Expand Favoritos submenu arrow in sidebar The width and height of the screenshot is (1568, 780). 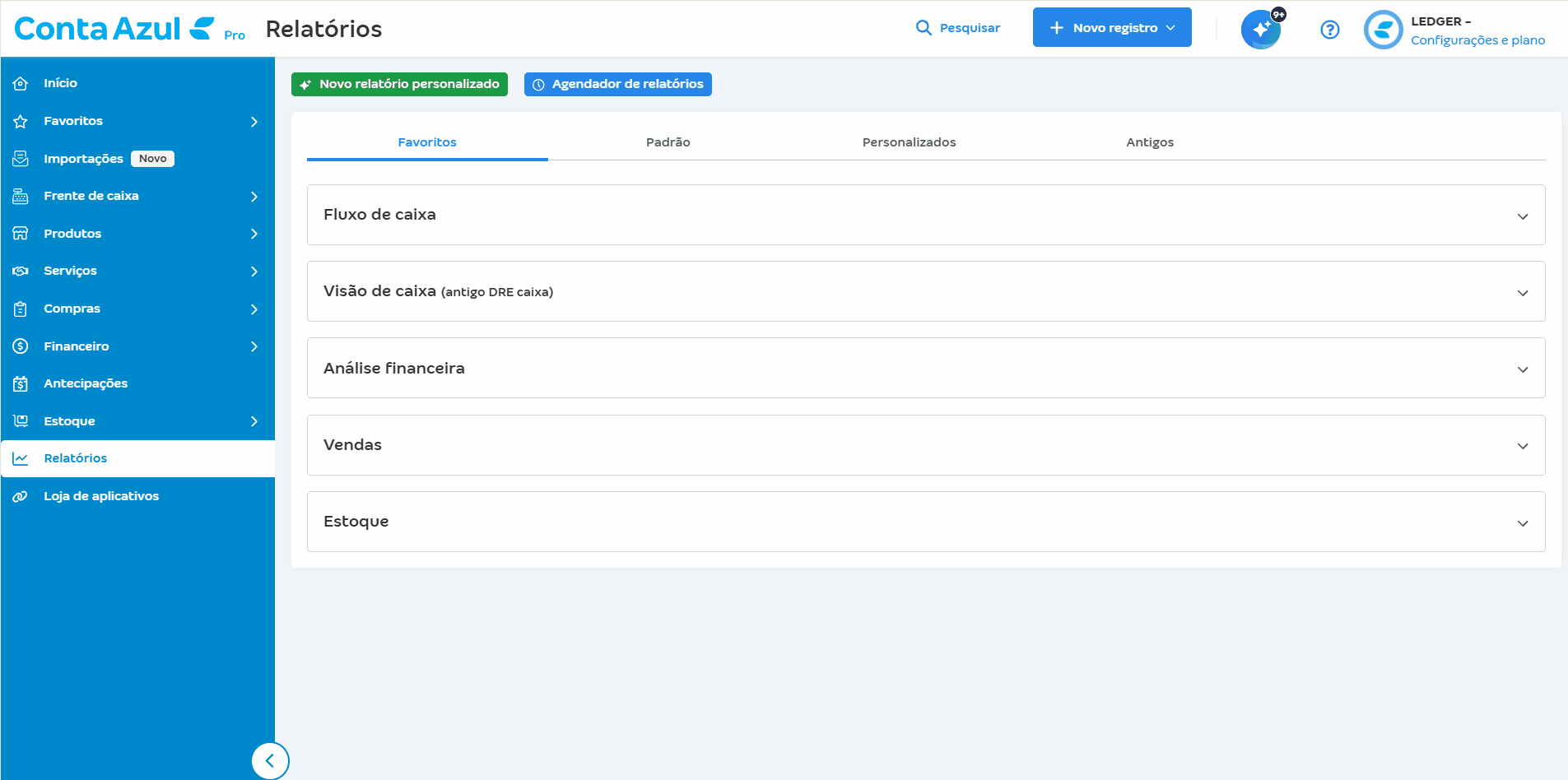click(x=254, y=122)
